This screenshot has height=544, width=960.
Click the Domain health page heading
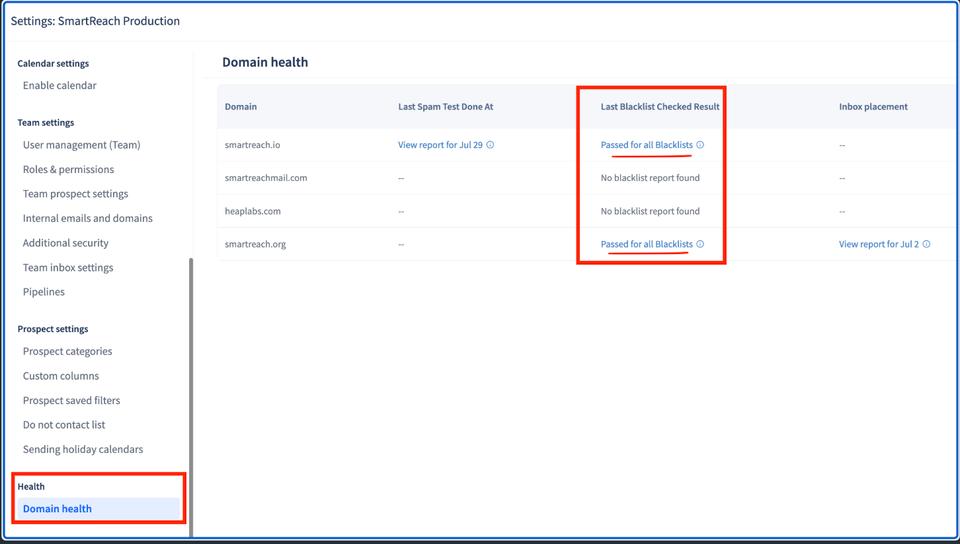point(265,62)
